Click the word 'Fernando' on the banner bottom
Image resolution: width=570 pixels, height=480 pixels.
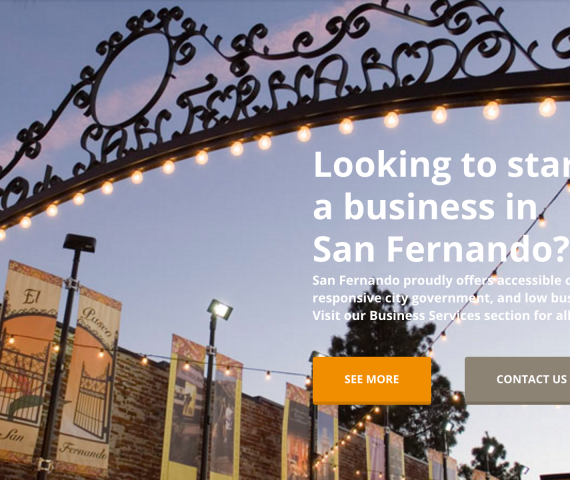[84, 450]
